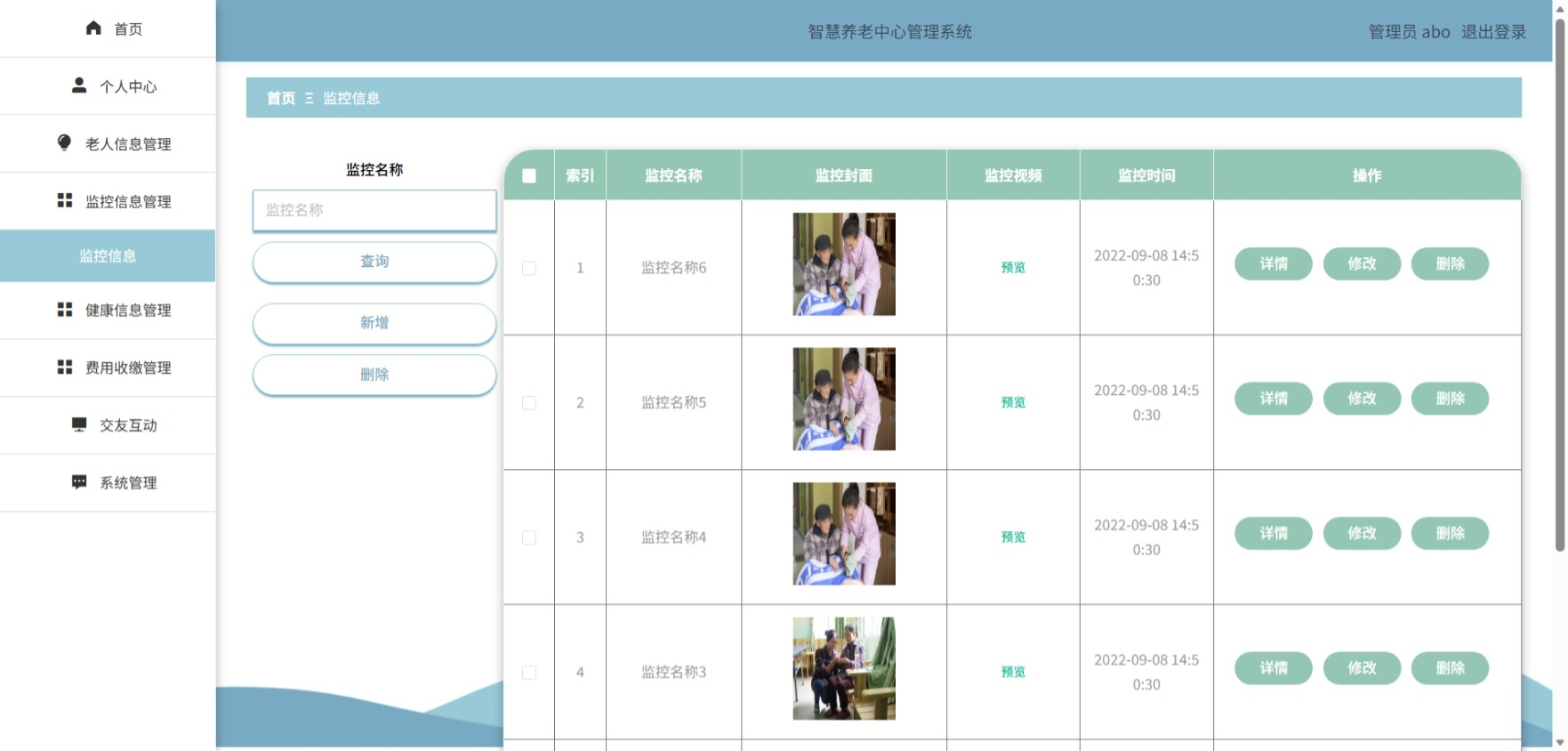This screenshot has width=1568, height=751.
Task: Click the 删除 button under 新增
Action: tap(374, 375)
